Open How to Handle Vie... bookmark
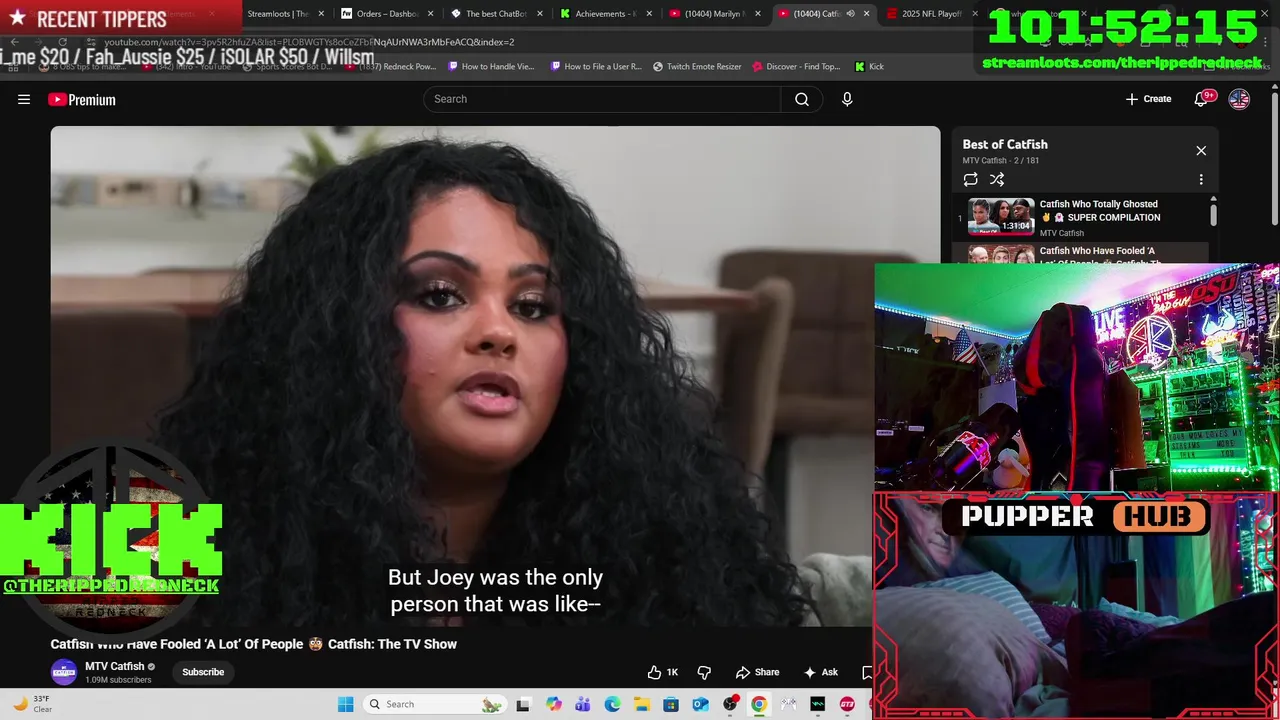 [491, 67]
